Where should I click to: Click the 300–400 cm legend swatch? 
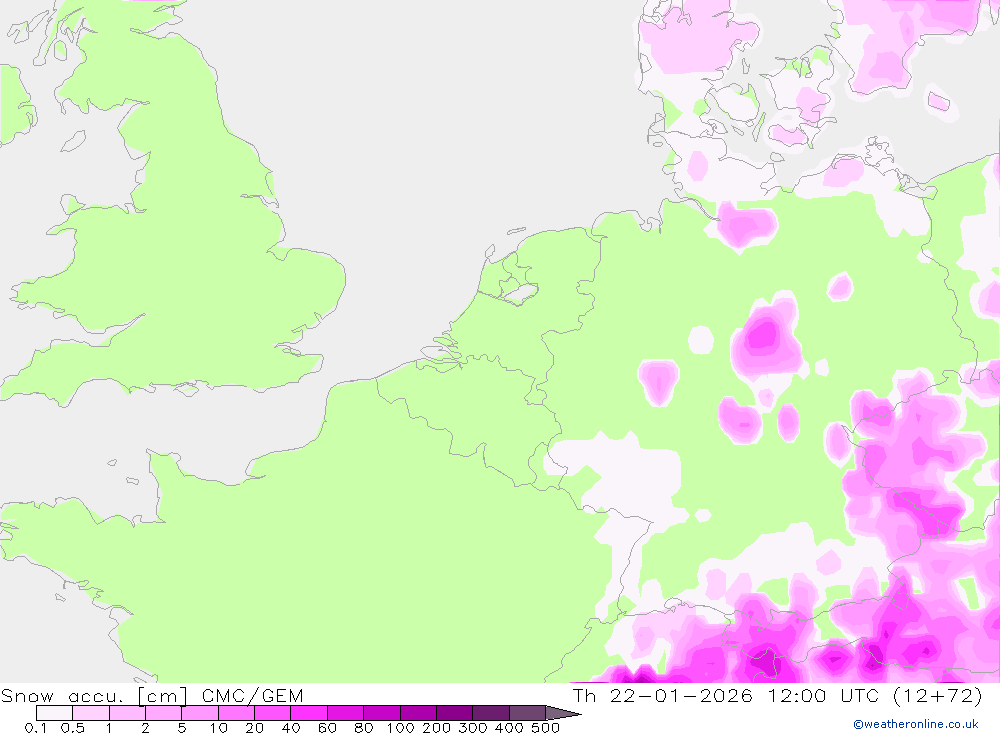491,713
